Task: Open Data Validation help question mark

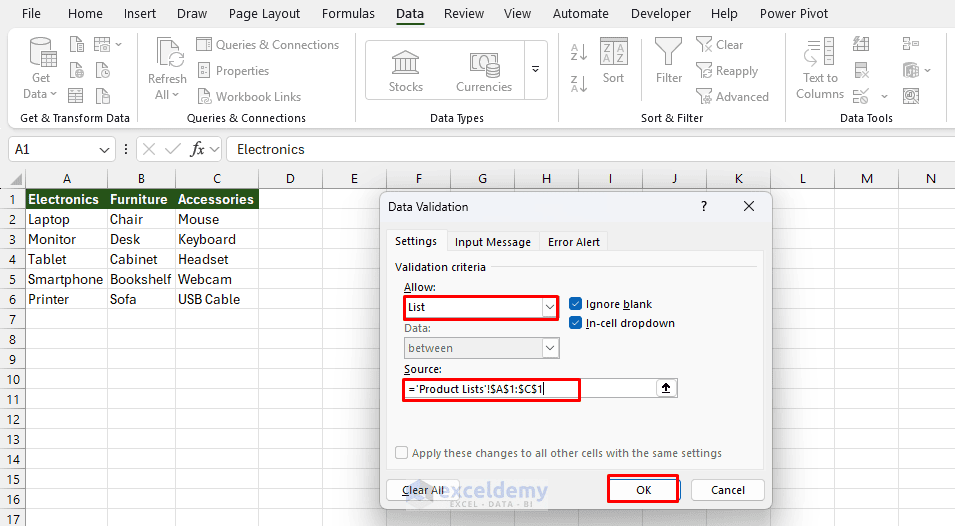Action: [x=703, y=206]
